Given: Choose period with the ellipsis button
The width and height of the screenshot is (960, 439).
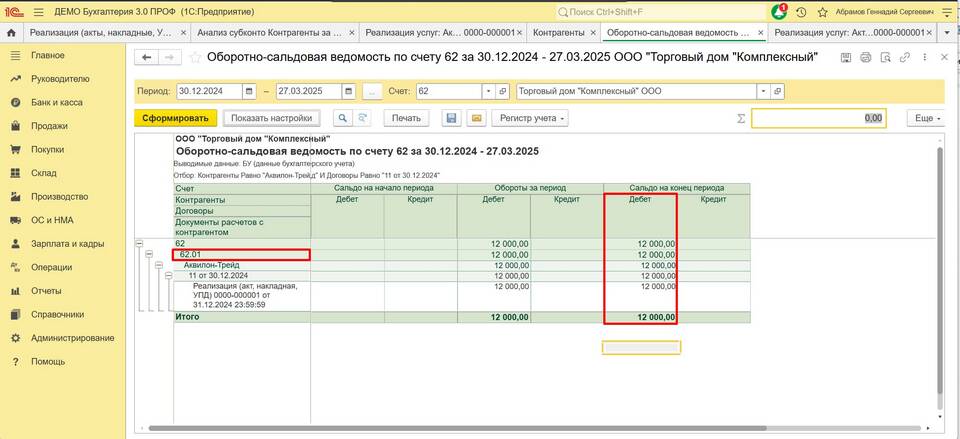Looking at the screenshot, I should [x=372, y=91].
